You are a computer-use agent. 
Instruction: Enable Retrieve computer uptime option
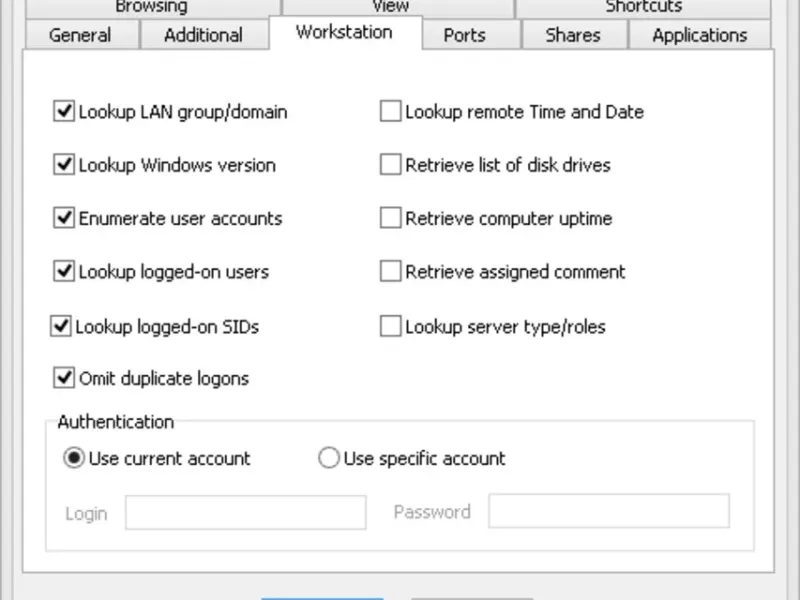(390, 218)
